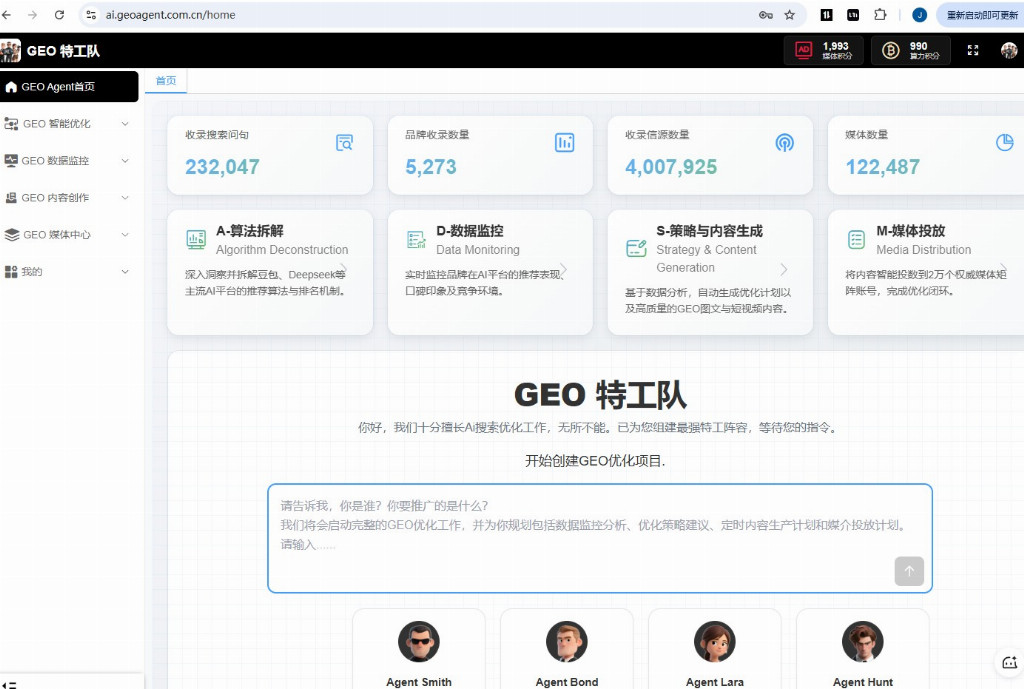Viewport: 1024px width, 689px height.
Task: Expand the GEO 媒体中心 sidebar menu
Action: [x=69, y=235]
